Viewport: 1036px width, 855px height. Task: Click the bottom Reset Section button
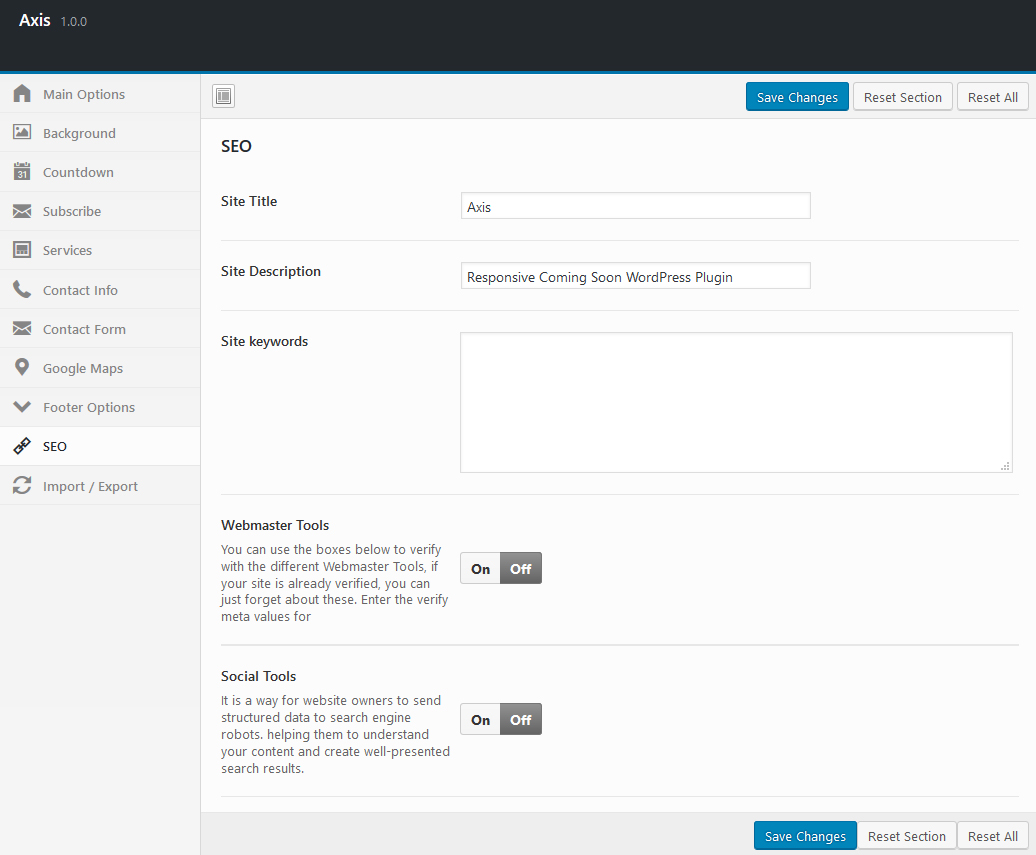[x=906, y=836]
